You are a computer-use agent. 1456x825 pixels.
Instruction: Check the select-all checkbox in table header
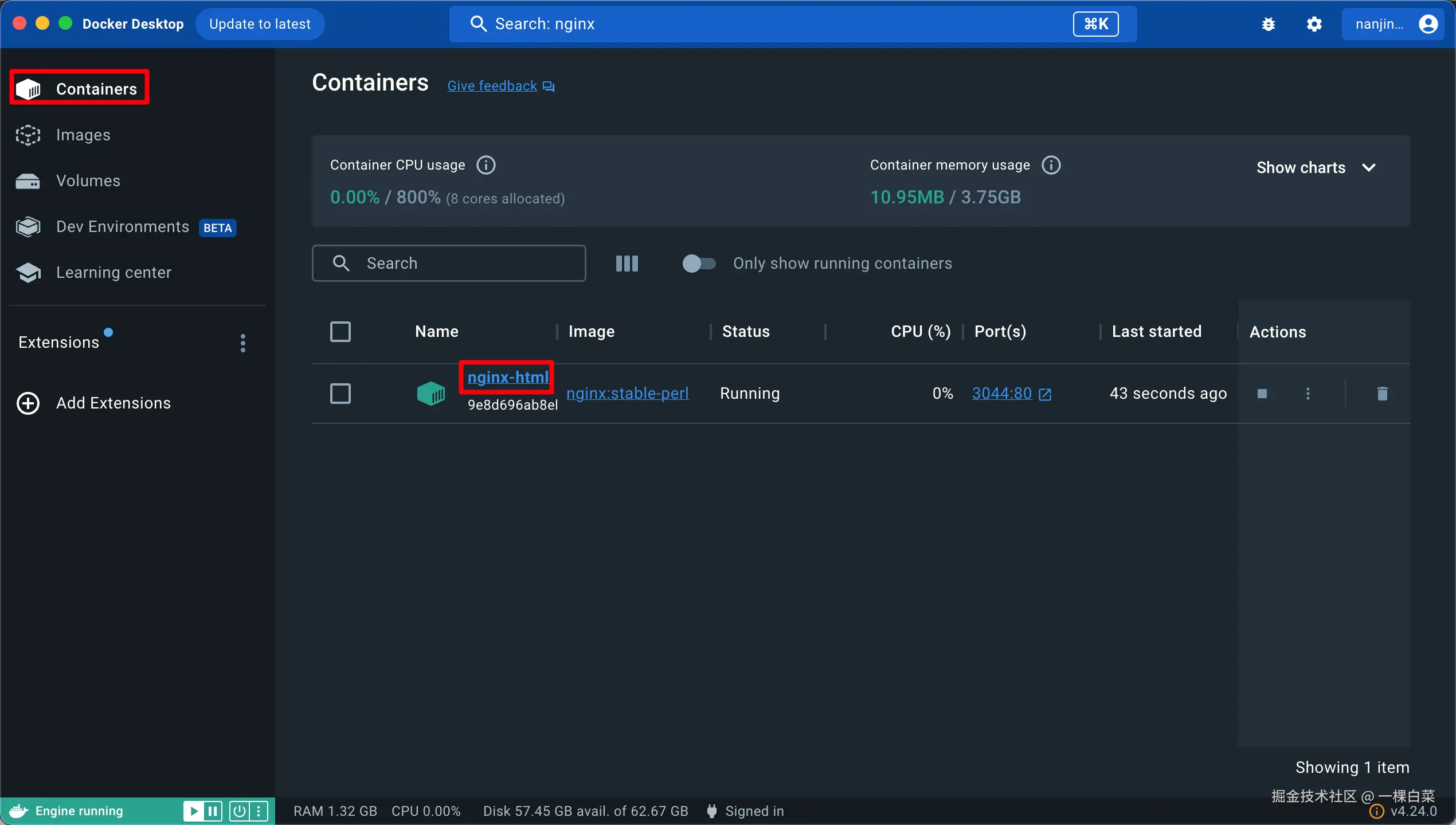point(340,332)
